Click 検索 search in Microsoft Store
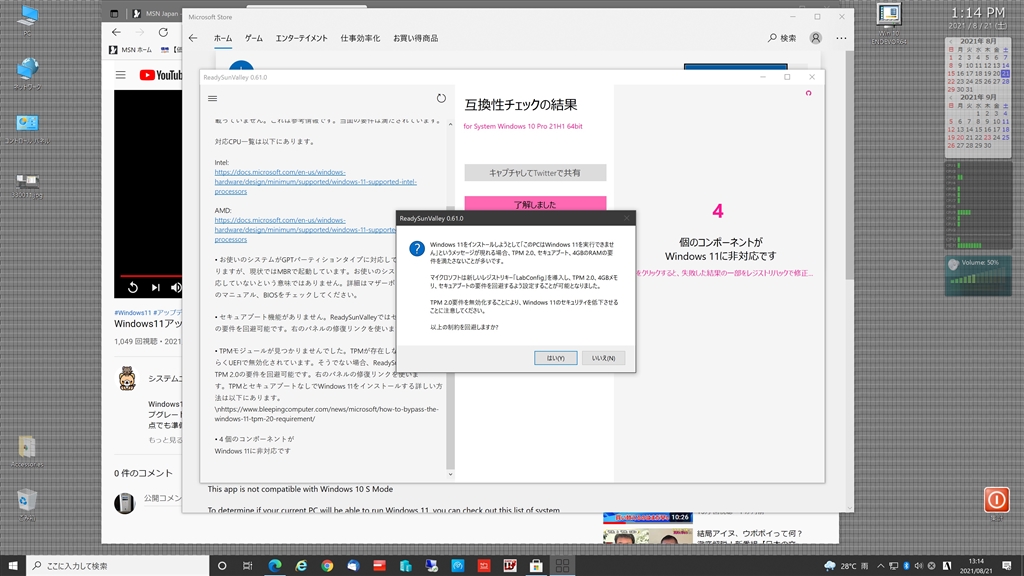Screen dimensions: 1024x576 click(782, 38)
